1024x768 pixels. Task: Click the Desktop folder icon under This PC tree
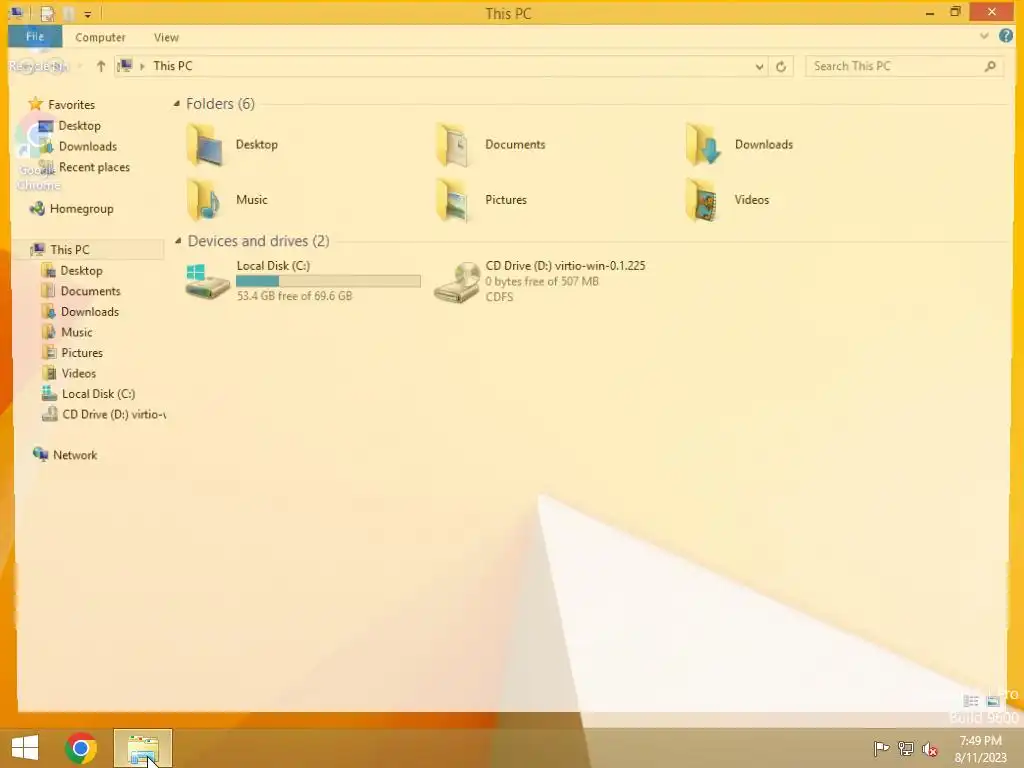click(48, 270)
